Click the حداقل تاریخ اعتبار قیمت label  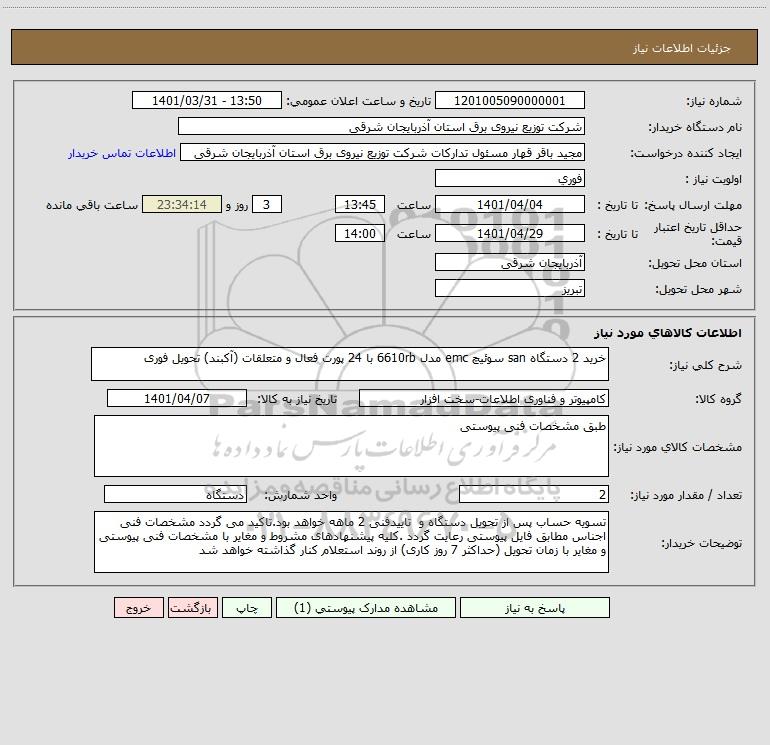[x=697, y=234]
